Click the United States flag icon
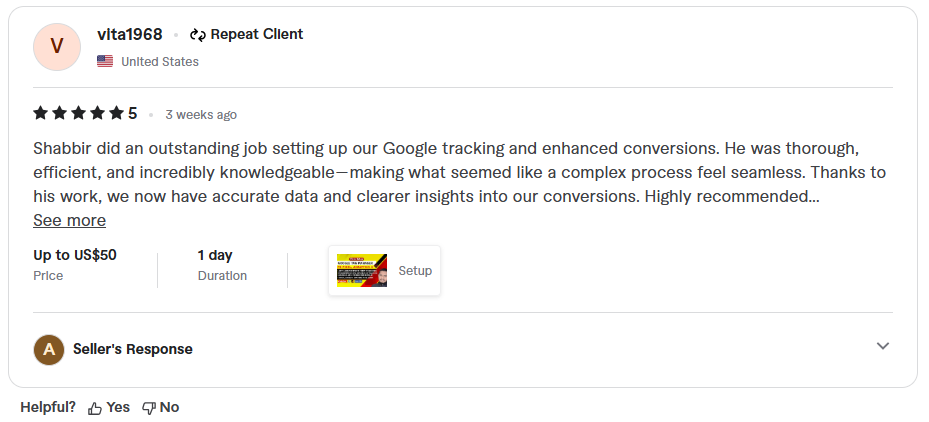Image resolution: width=929 pixels, height=422 pixels. click(105, 61)
